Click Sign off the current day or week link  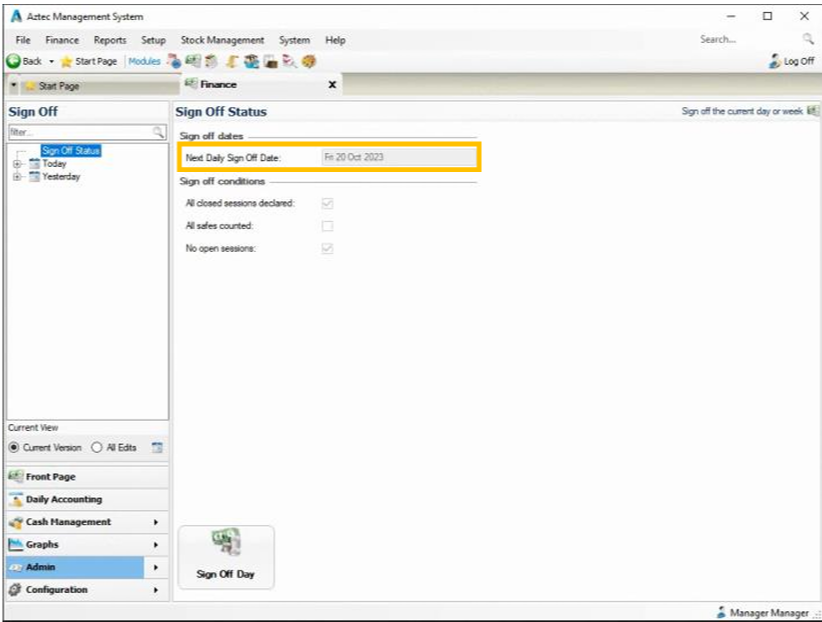tap(742, 112)
